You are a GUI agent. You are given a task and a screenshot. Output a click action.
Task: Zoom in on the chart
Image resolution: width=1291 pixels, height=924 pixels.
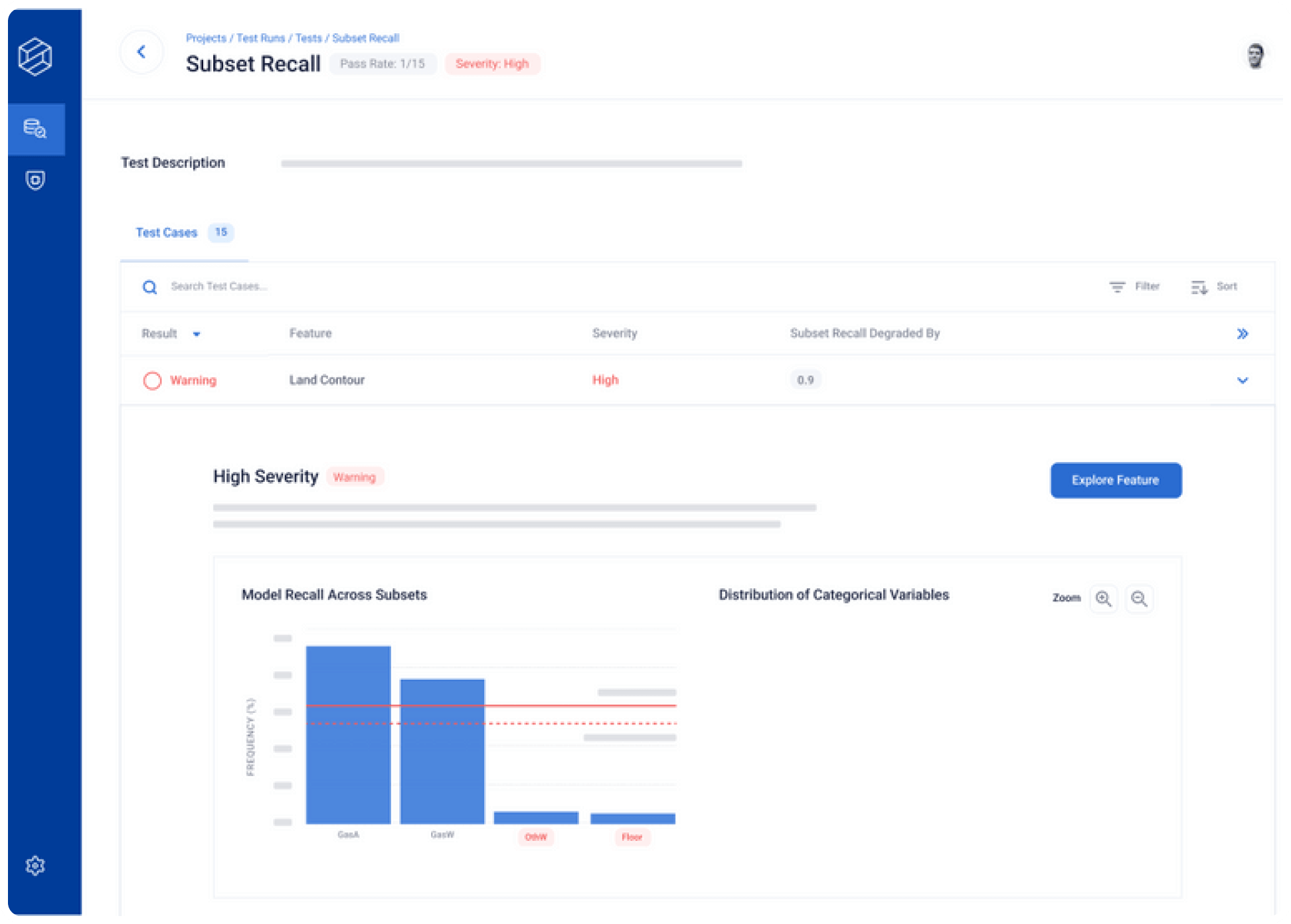point(1104,599)
